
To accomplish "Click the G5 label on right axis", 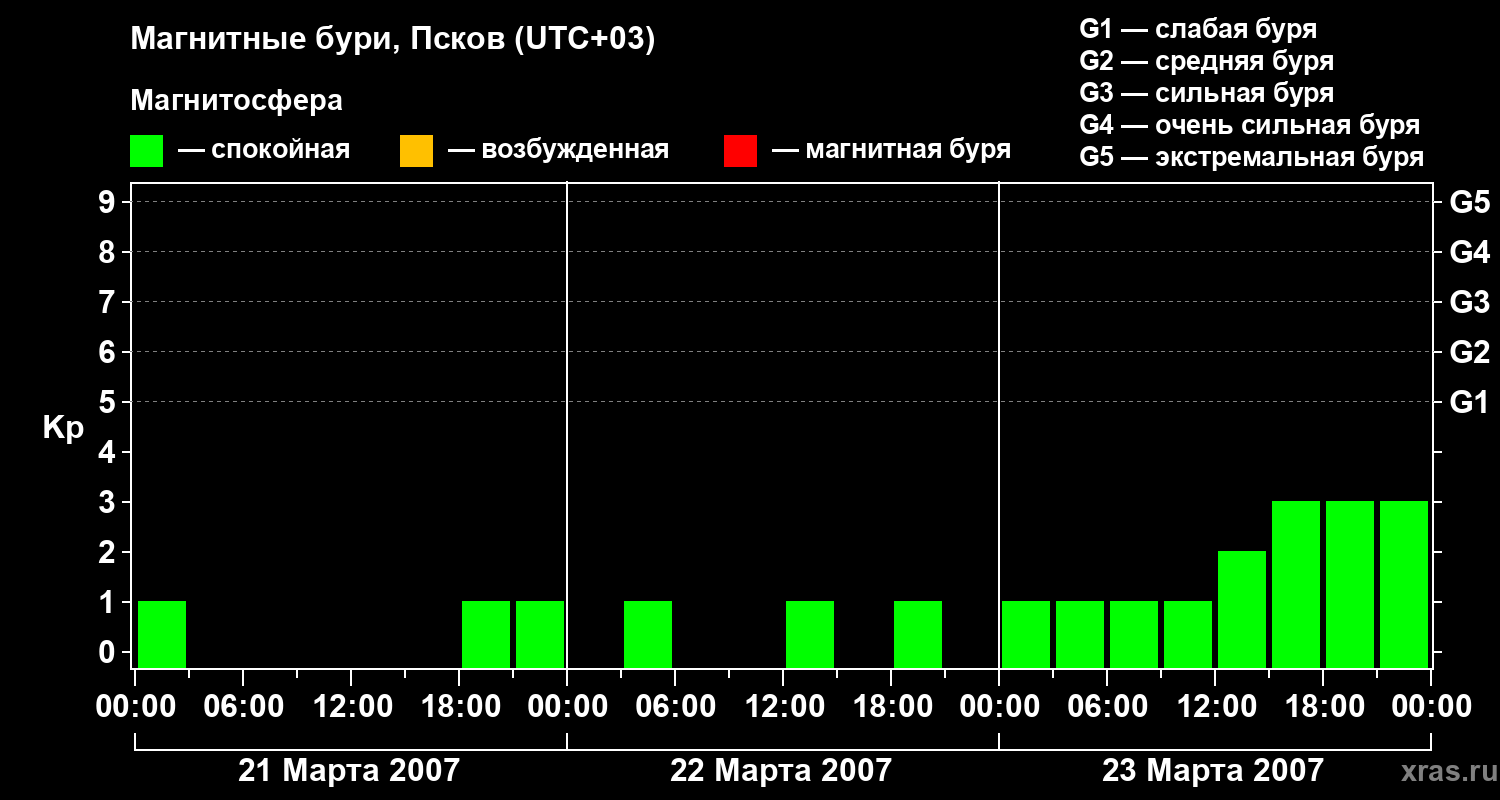I will [1470, 202].
